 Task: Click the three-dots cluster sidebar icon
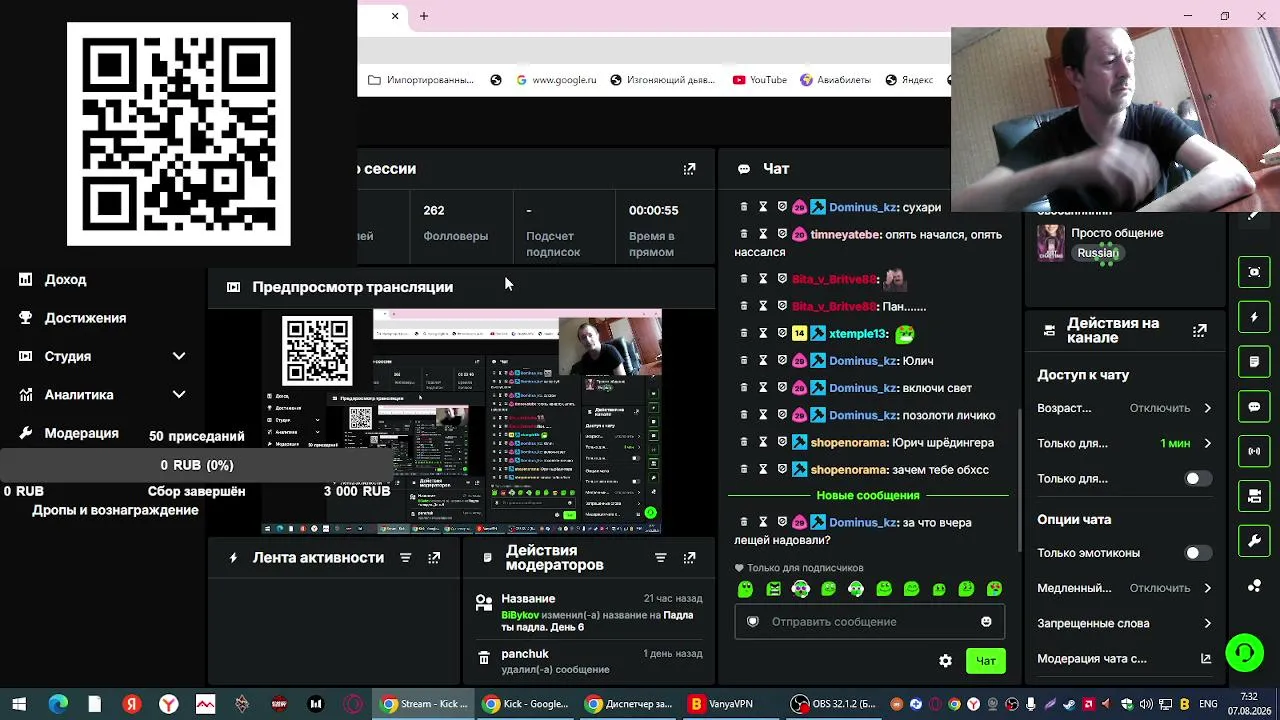(x=1254, y=586)
